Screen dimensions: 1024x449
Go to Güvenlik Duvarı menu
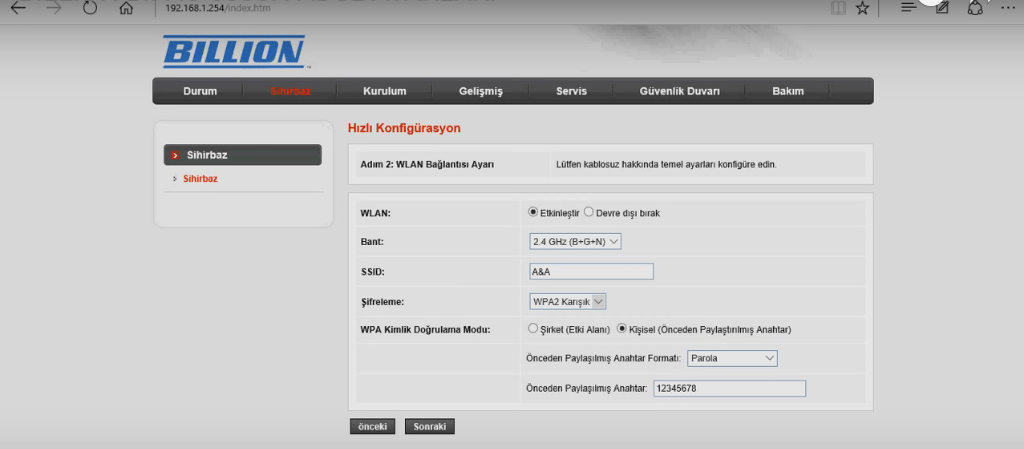[x=679, y=91]
